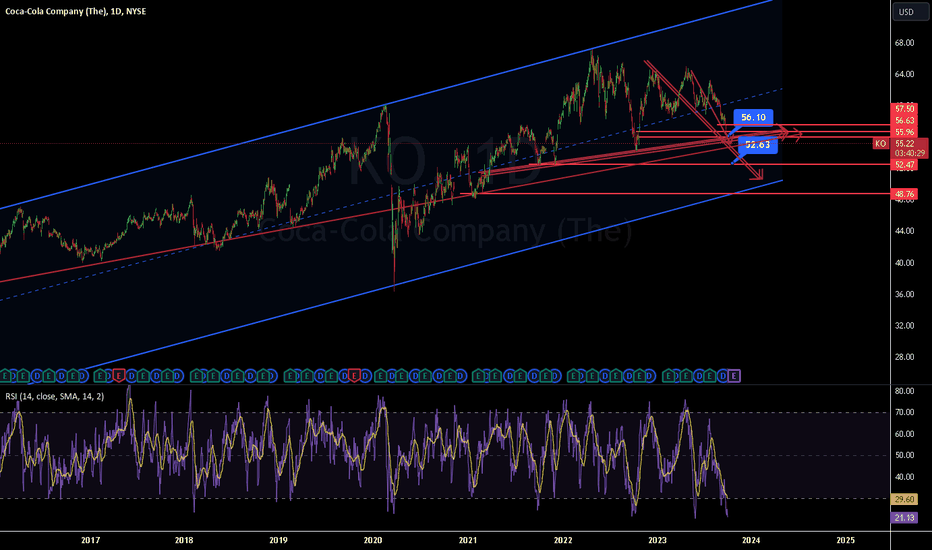Click the 03:40:29 bar countdown

909,153
